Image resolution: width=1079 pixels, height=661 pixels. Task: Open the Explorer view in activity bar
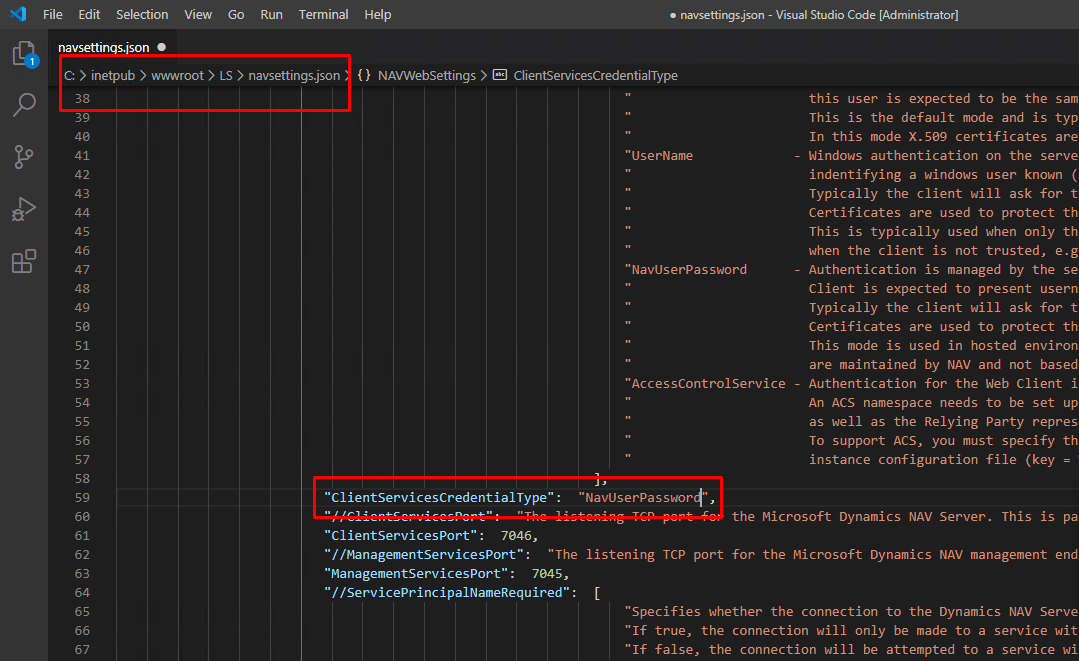pyautogui.click(x=24, y=54)
